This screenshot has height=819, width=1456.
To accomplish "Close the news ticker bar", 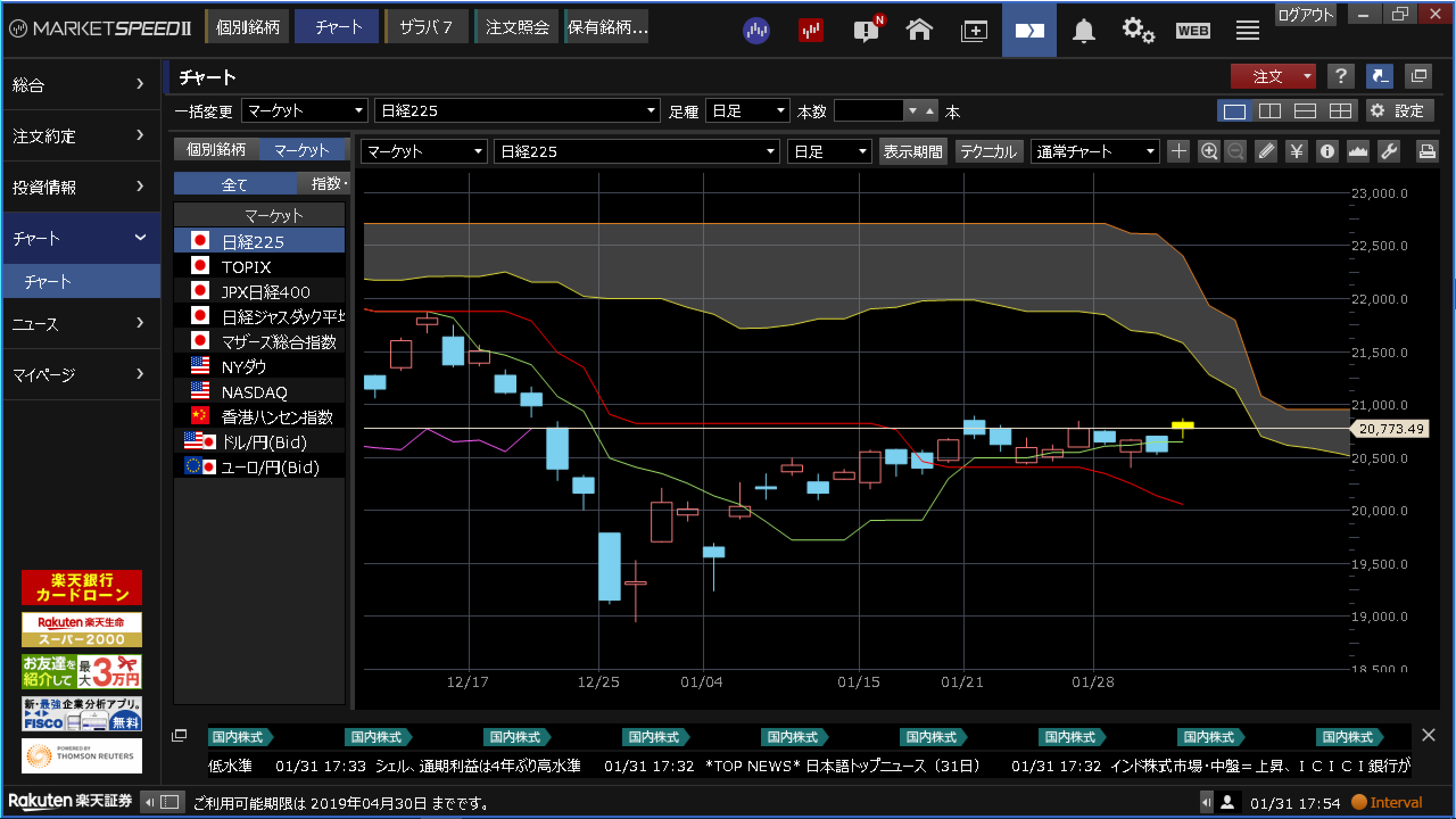I will pyautogui.click(x=1428, y=735).
